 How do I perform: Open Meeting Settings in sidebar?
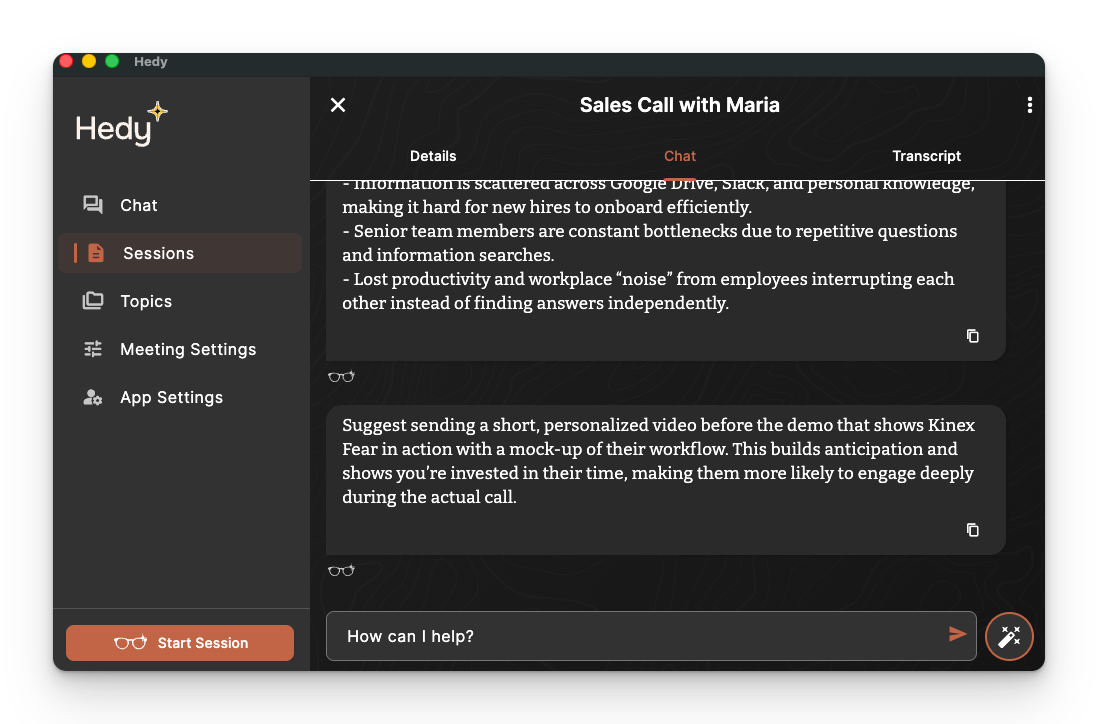point(187,349)
